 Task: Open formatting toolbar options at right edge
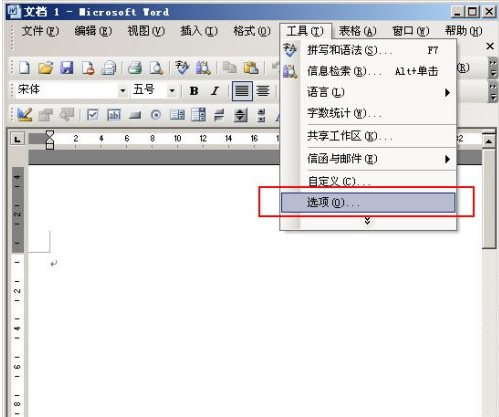[492, 92]
